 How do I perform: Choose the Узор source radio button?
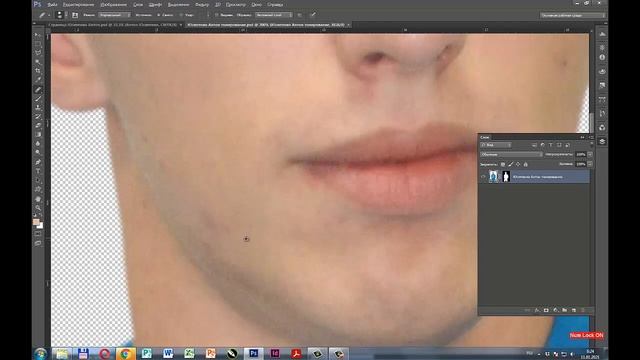point(181,15)
